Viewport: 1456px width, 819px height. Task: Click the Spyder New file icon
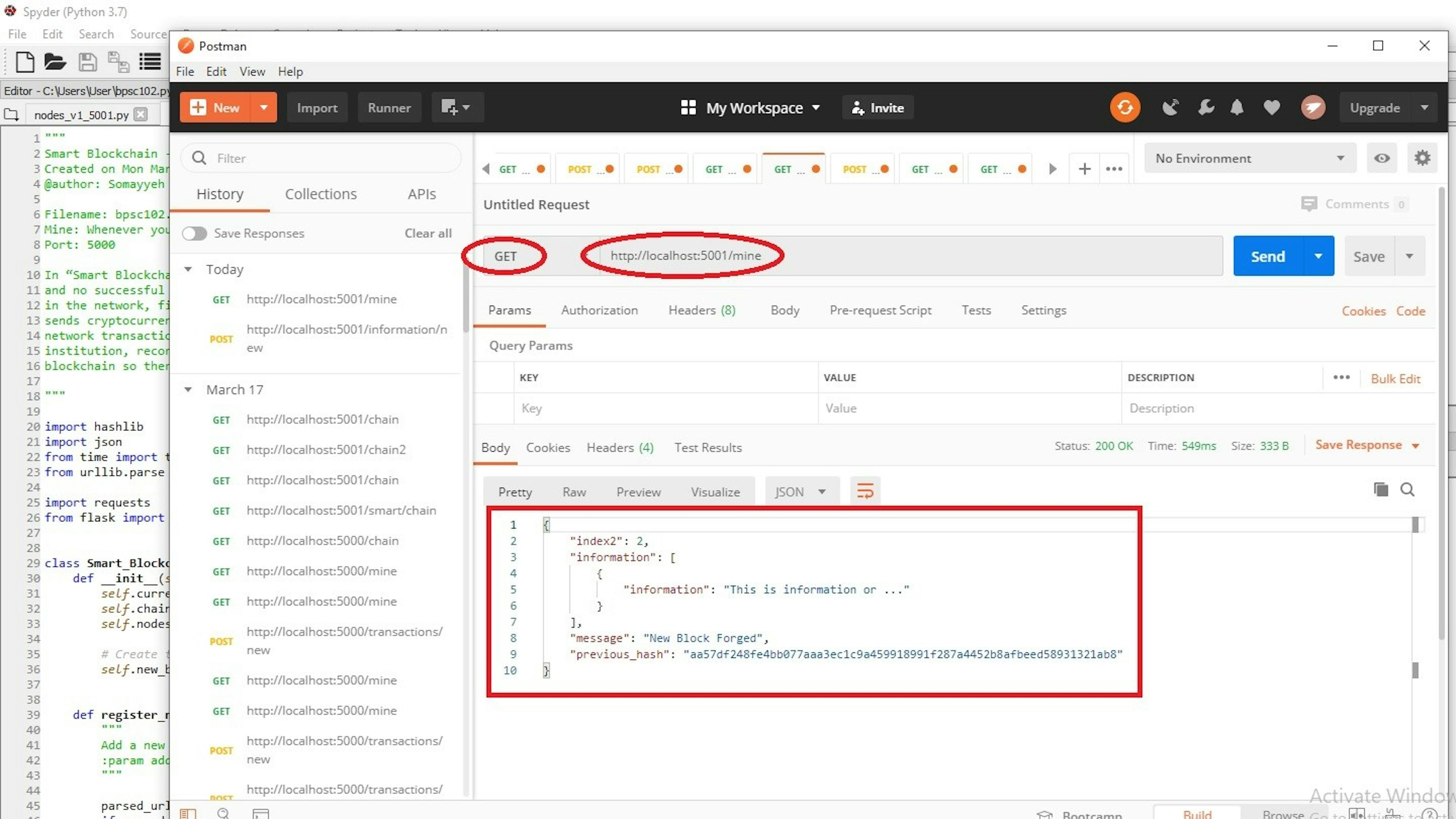tap(24, 61)
